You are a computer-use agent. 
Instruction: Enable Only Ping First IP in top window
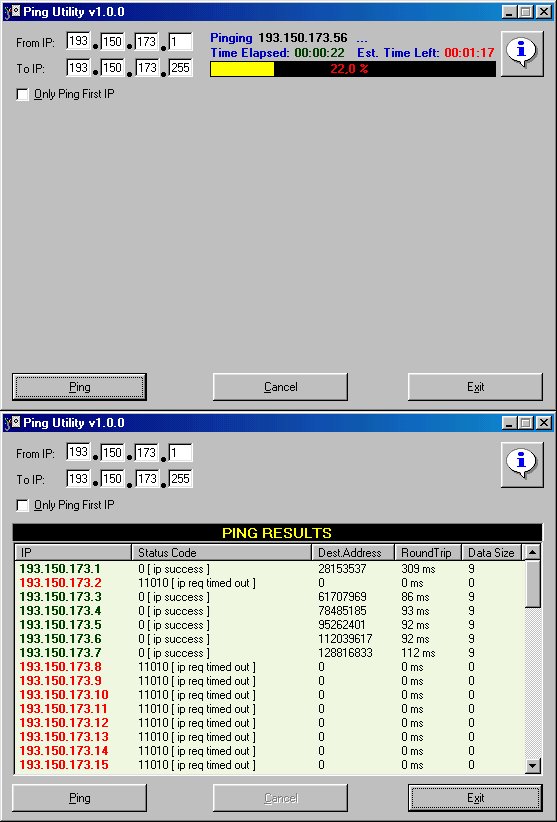point(23,94)
